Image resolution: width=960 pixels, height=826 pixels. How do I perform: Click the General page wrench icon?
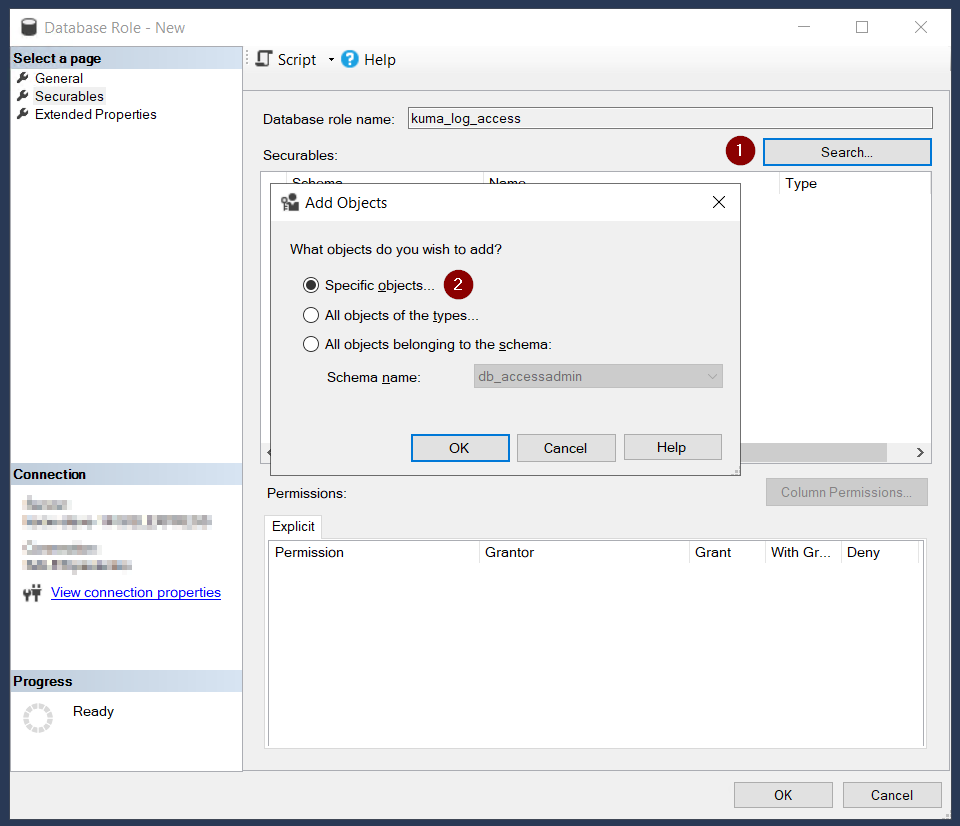23,78
